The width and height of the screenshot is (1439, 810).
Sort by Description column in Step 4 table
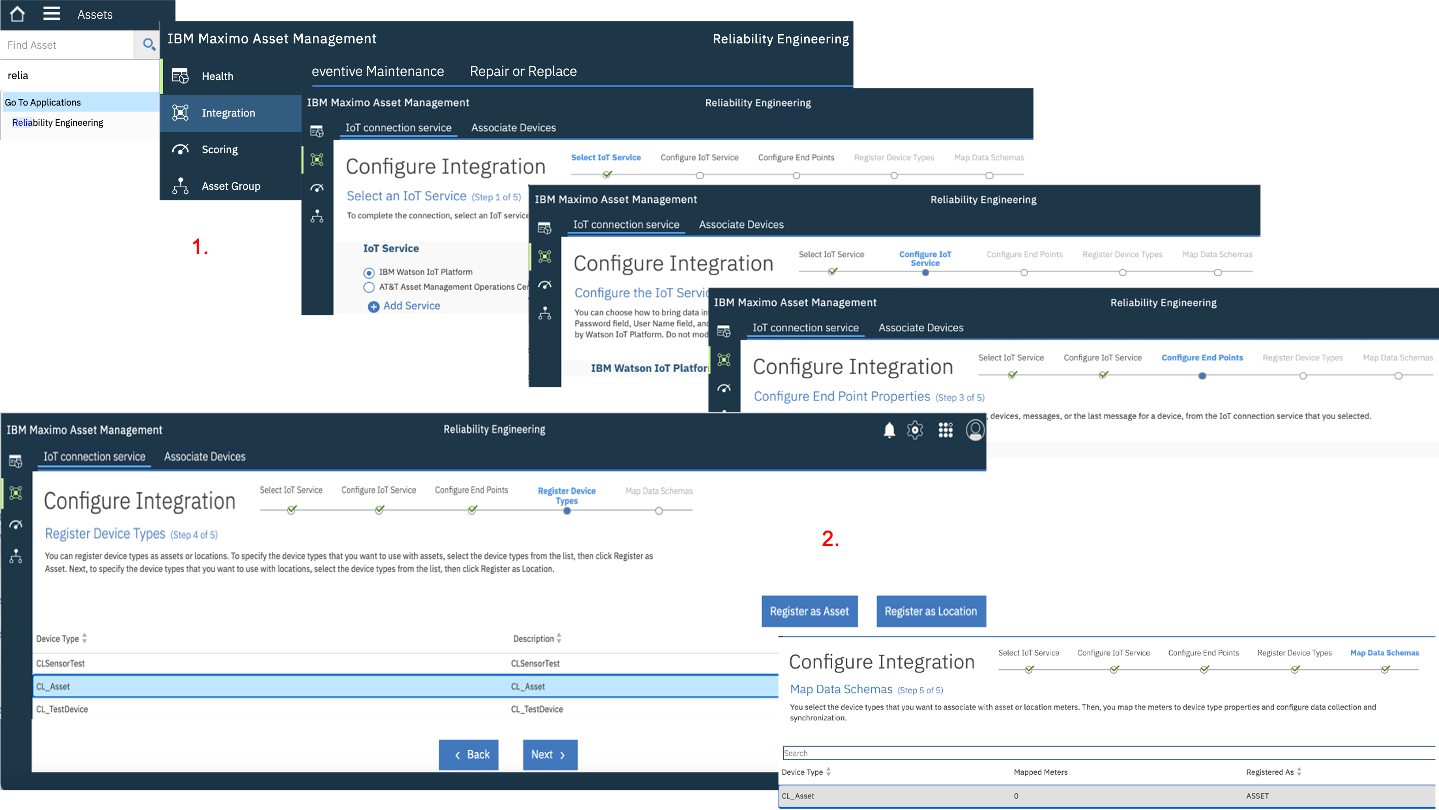(x=538, y=638)
